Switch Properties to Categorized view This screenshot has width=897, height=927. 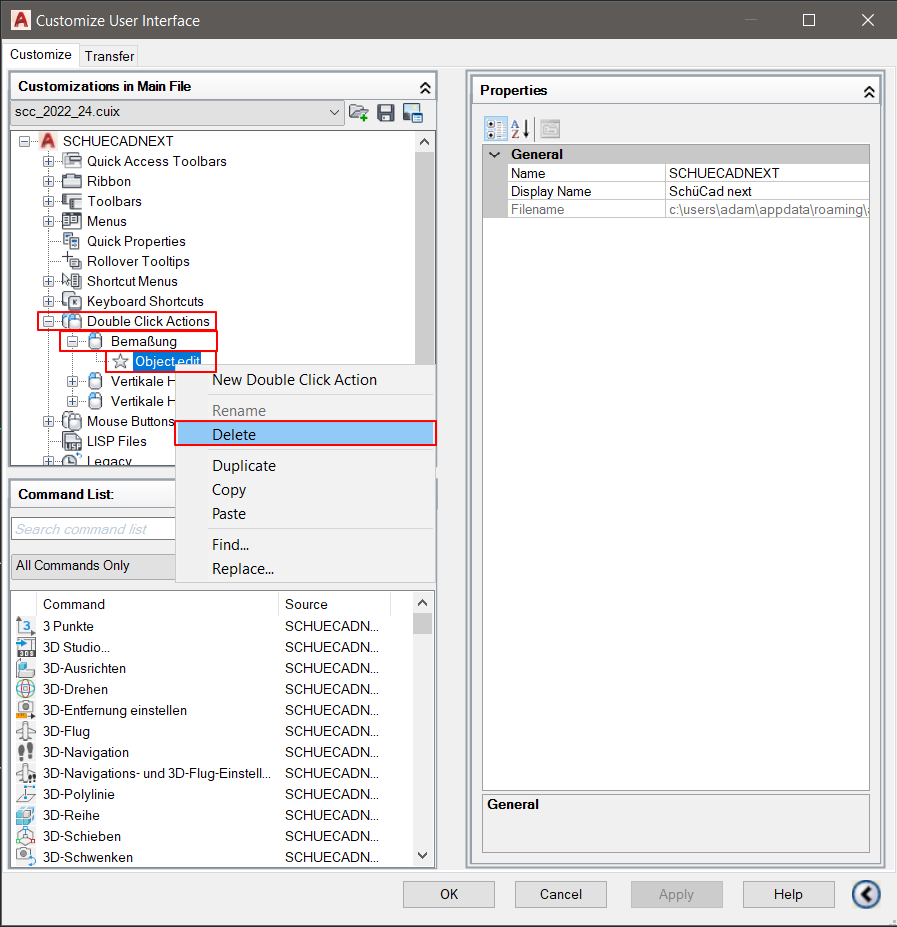(x=495, y=129)
